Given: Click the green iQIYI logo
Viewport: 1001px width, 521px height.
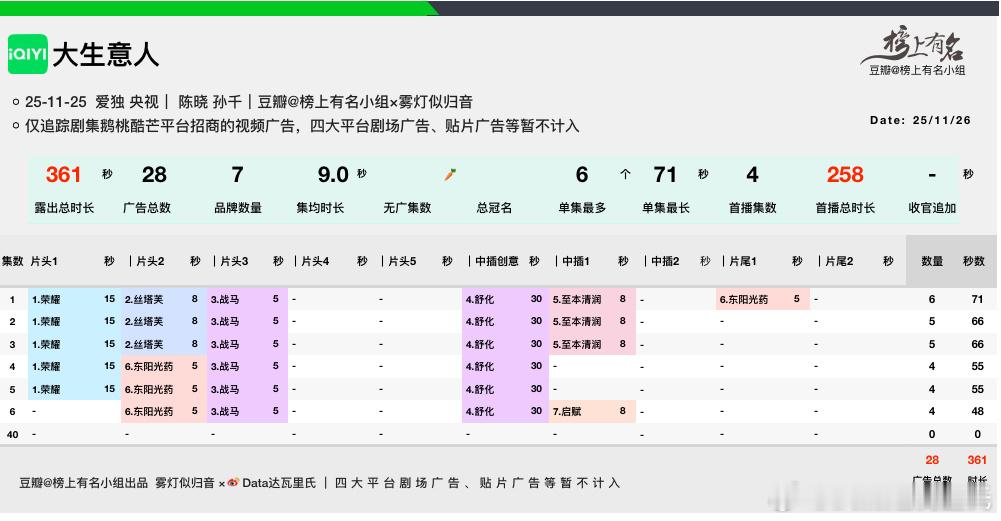Looking at the screenshot, I should pos(27,54).
